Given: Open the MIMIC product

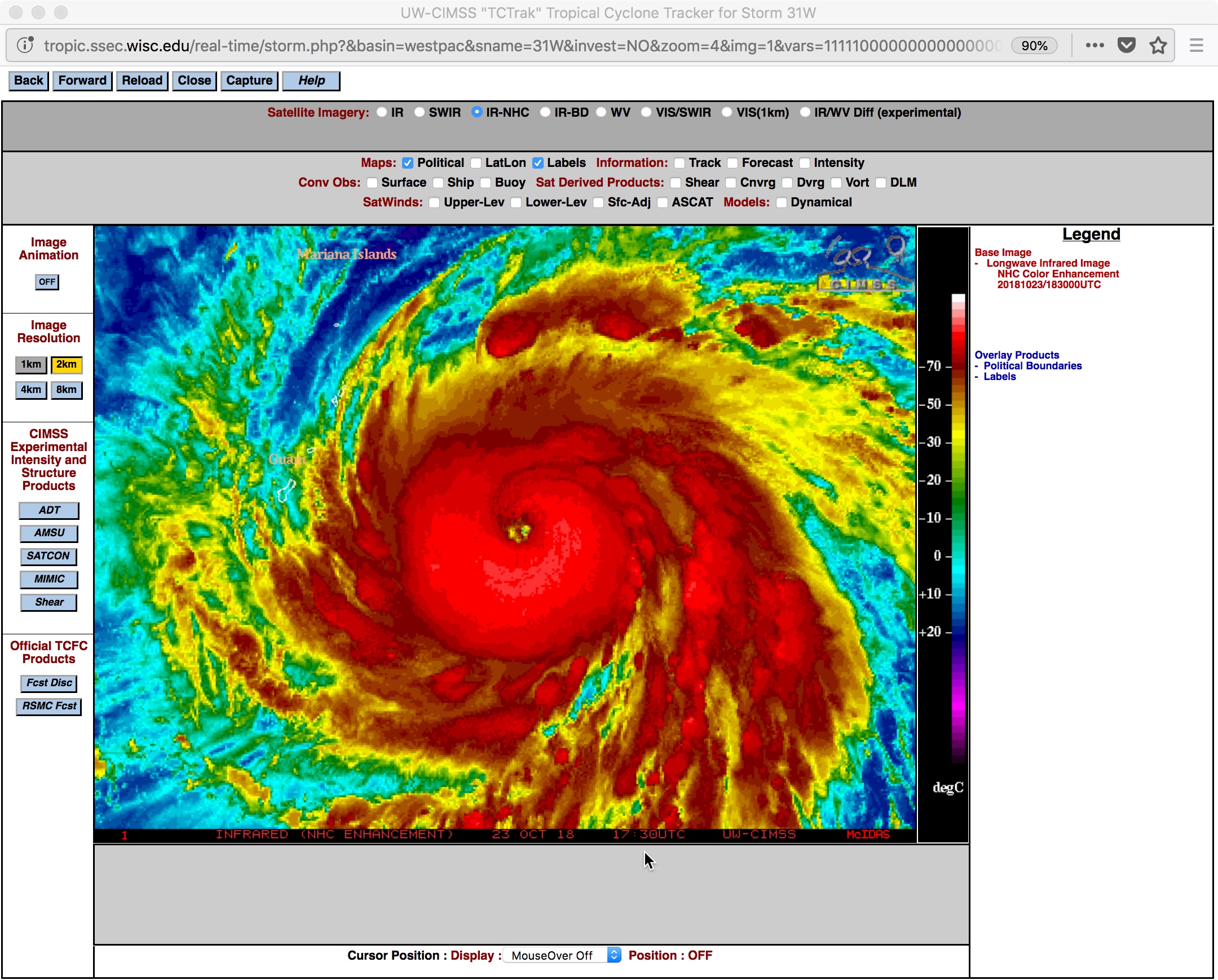Looking at the screenshot, I should pos(49,580).
